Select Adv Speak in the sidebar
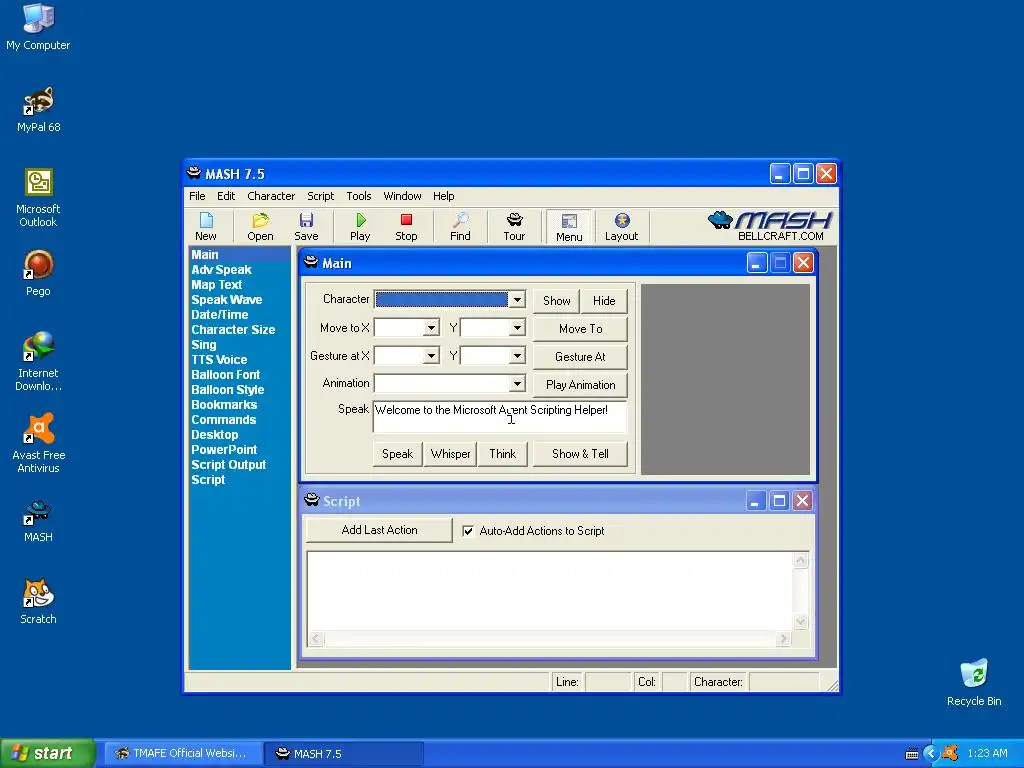Screen dimensions: 1024x768 pos(221,270)
